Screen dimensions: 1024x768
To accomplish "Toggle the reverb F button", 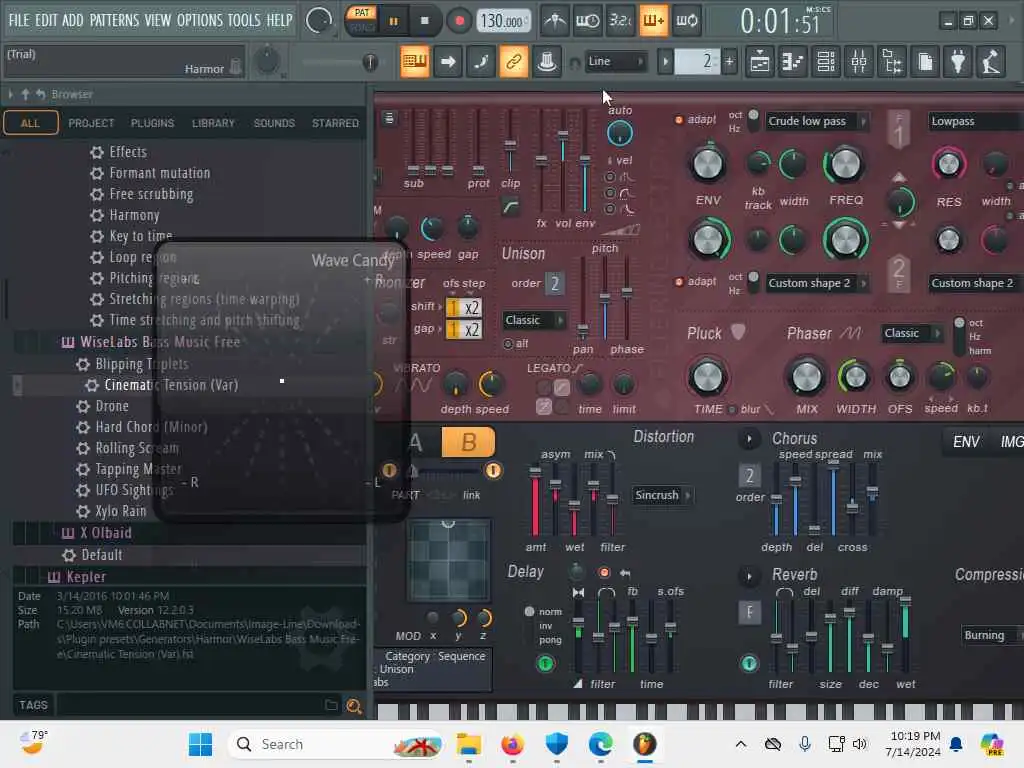I will [x=749, y=612].
